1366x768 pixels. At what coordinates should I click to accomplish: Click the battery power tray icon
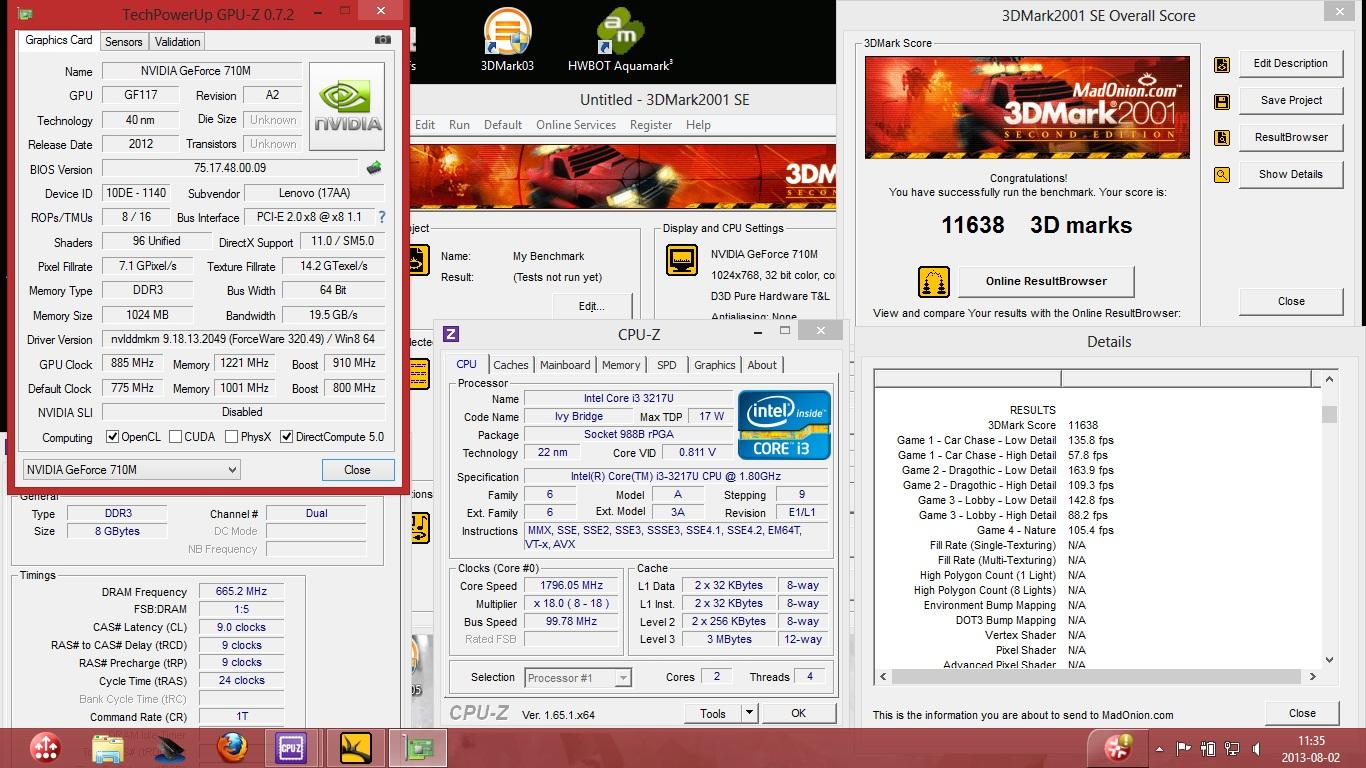coord(1208,748)
